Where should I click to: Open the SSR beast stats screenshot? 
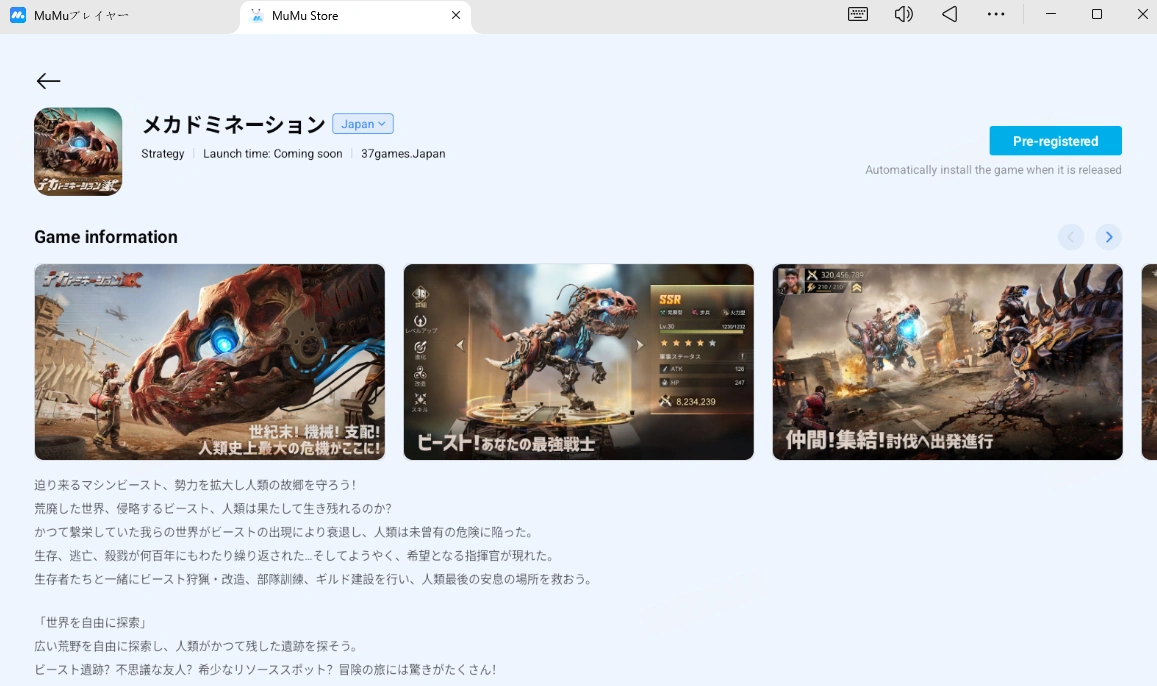[578, 361]
